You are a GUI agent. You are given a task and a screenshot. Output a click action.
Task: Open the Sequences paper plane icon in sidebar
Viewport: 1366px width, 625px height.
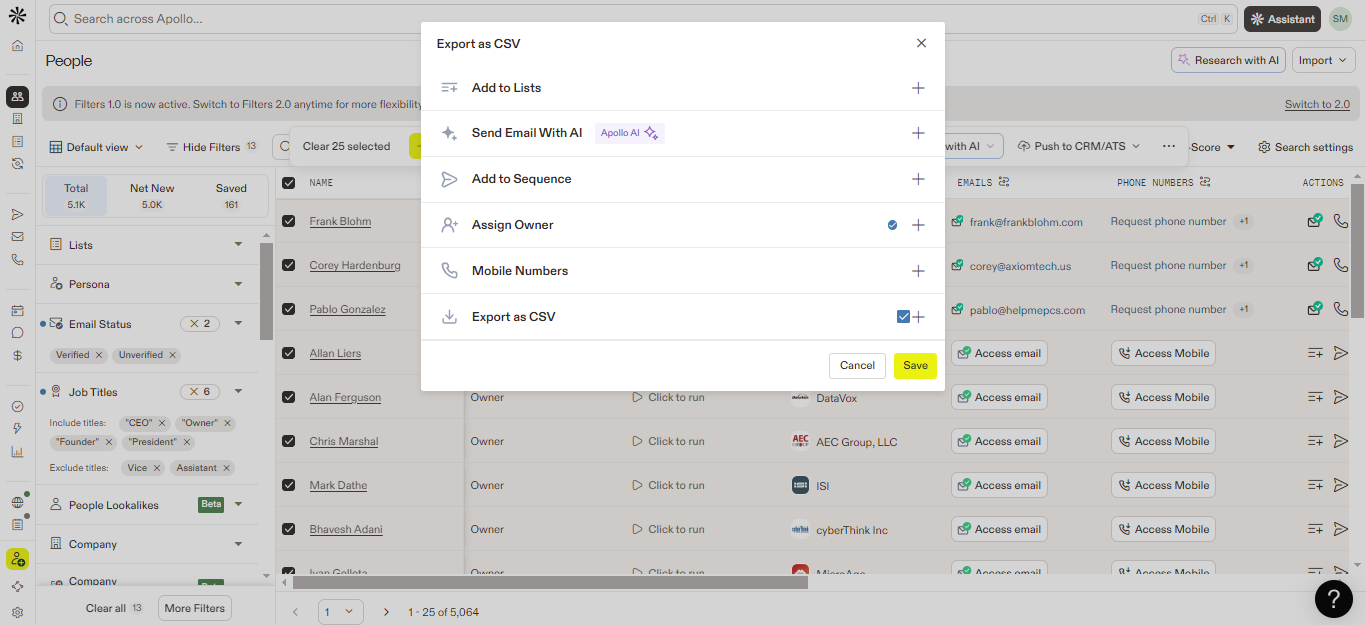17,213
